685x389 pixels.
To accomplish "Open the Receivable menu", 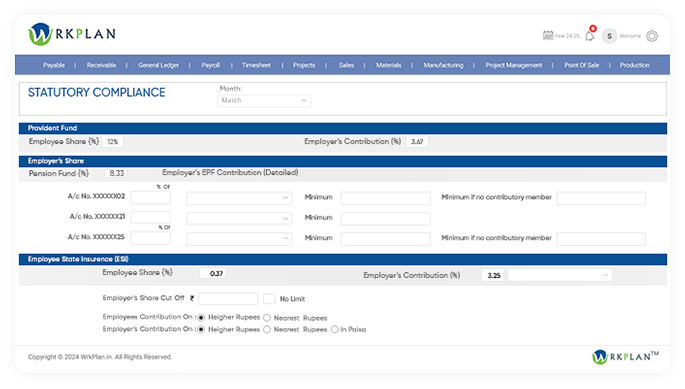I will tap(101, 65).
